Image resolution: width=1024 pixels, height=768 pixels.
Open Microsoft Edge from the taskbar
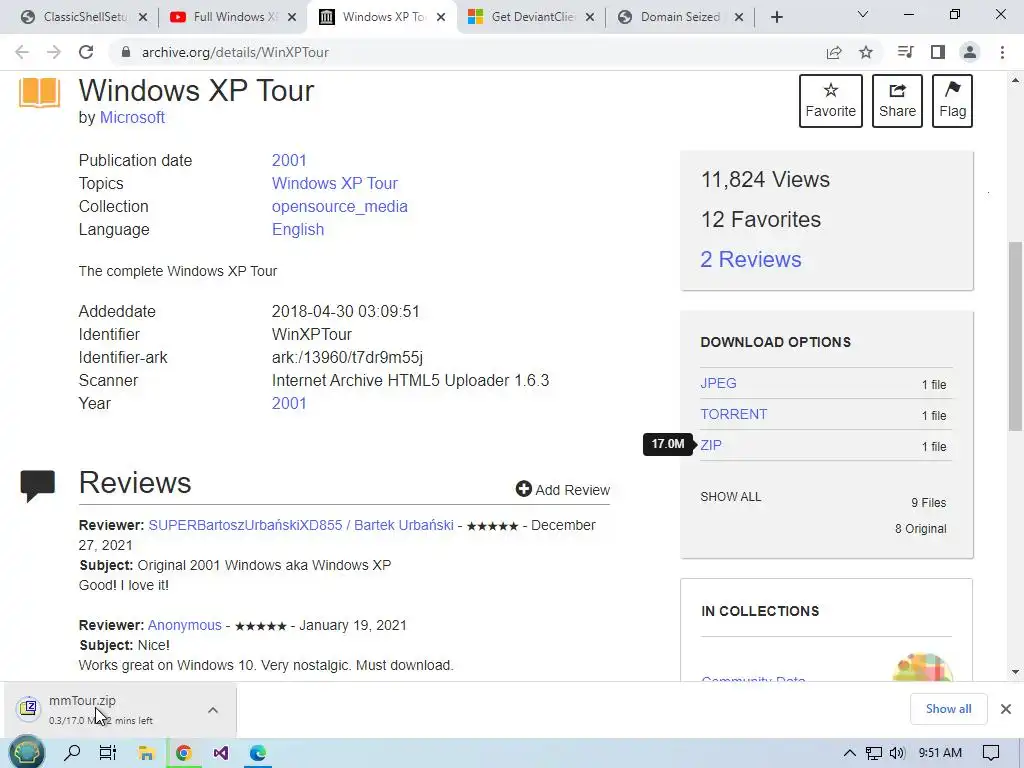pos(258,753)
